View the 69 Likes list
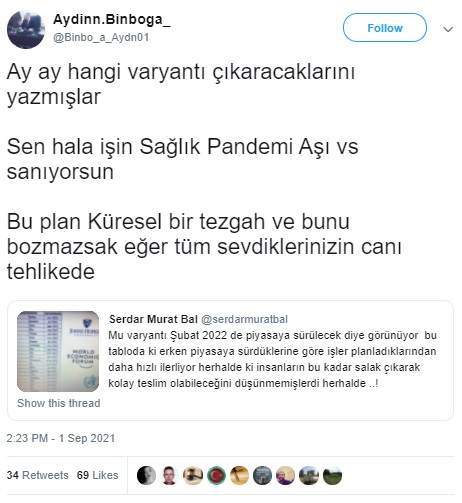The height and width of the screenshot is (503, 462). pyautogui.click(x=98, y=475)
